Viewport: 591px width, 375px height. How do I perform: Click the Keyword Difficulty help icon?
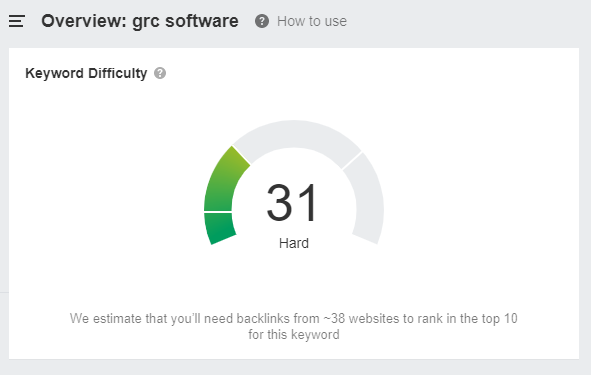[x=160, y=73]
